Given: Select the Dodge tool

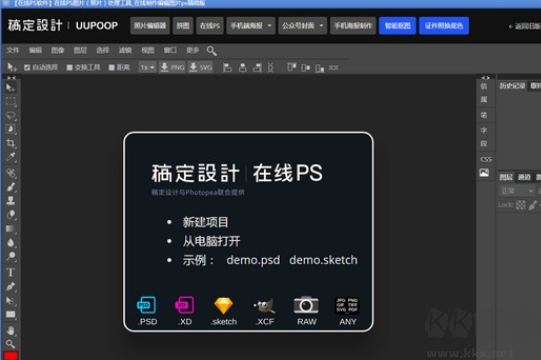Looking at the screenshot, I should click(x=10, y=256).
